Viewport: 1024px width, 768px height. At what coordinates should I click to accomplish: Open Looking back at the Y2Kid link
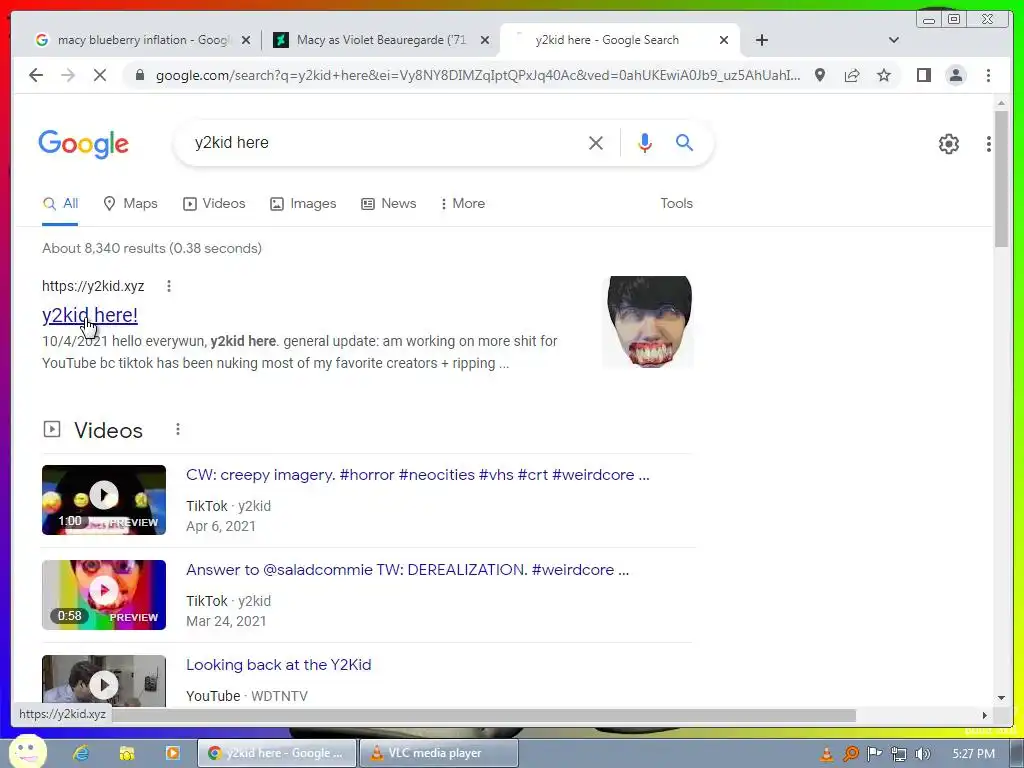click(x=278, y=665)
